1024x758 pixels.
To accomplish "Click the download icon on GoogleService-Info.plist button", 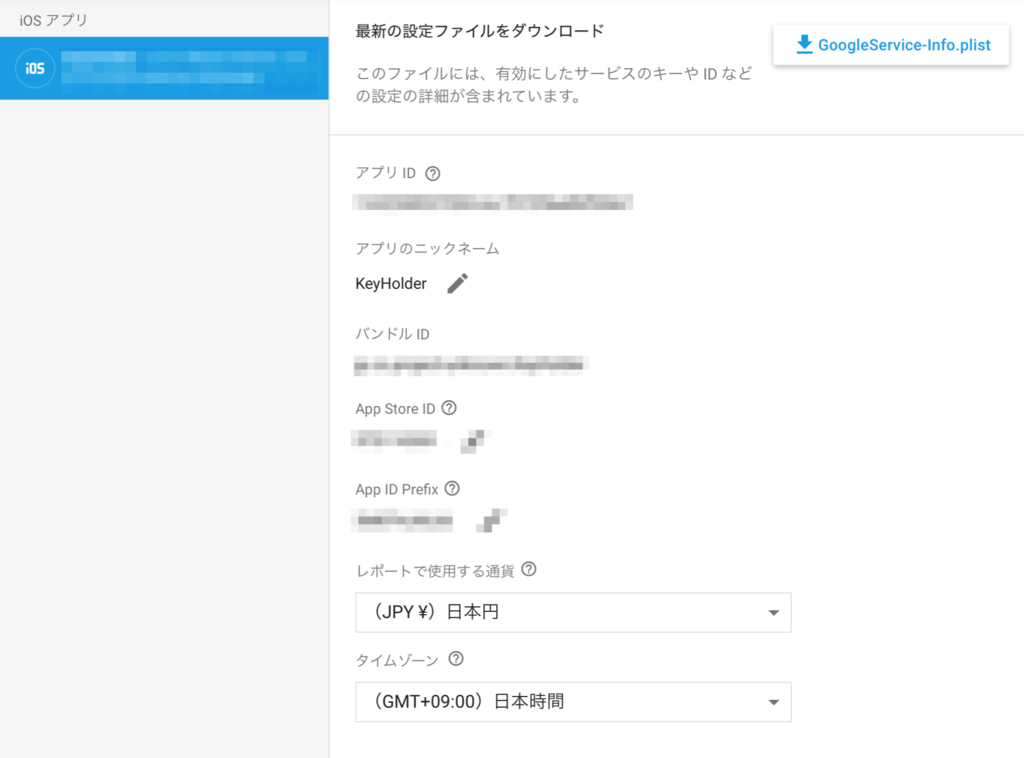I will 801,44.
